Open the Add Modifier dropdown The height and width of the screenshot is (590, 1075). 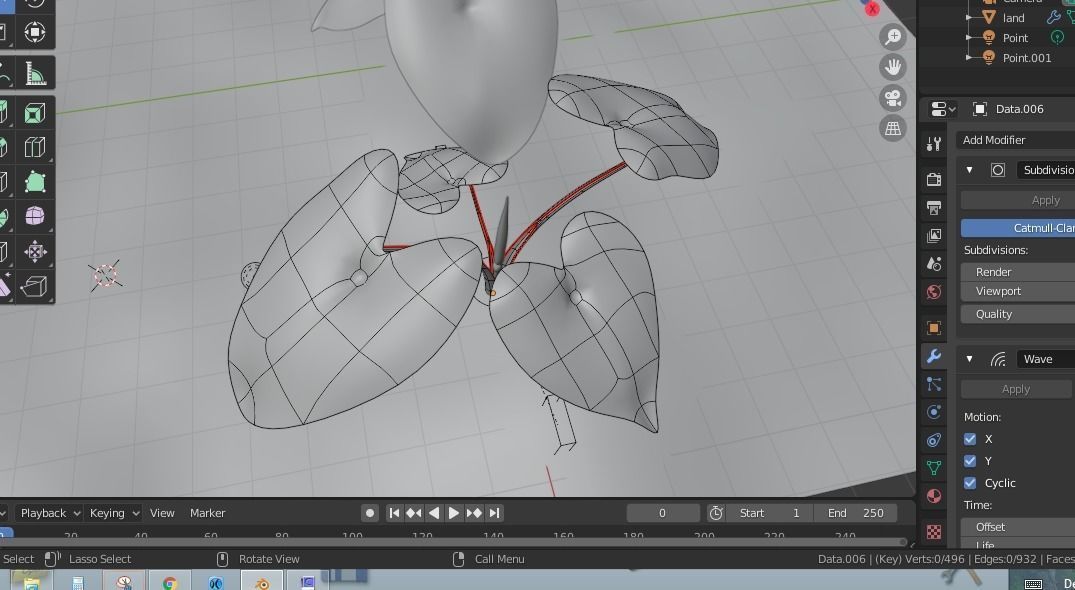(x=1015, y=140)
